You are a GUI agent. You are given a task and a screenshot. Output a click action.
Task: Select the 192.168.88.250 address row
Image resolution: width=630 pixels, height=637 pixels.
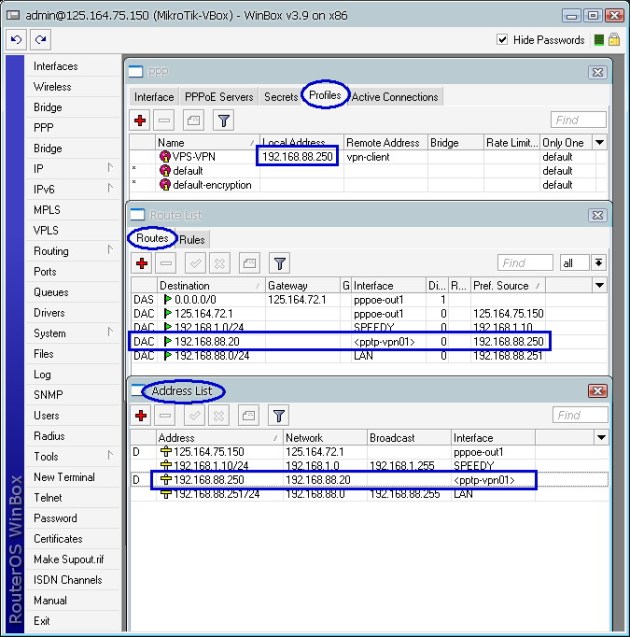point(369,480)
